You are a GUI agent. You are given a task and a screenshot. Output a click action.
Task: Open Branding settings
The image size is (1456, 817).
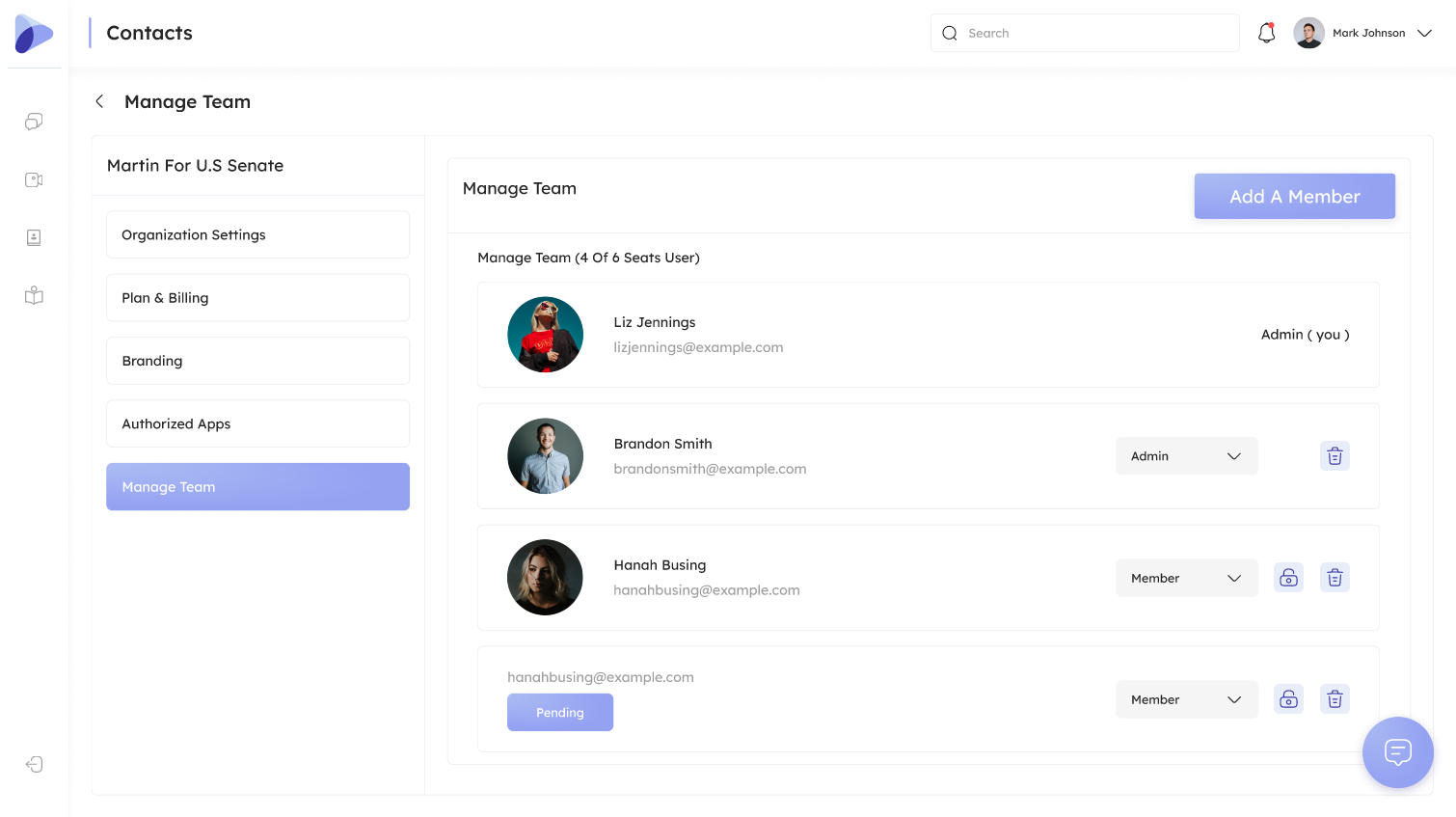[257, 361]
